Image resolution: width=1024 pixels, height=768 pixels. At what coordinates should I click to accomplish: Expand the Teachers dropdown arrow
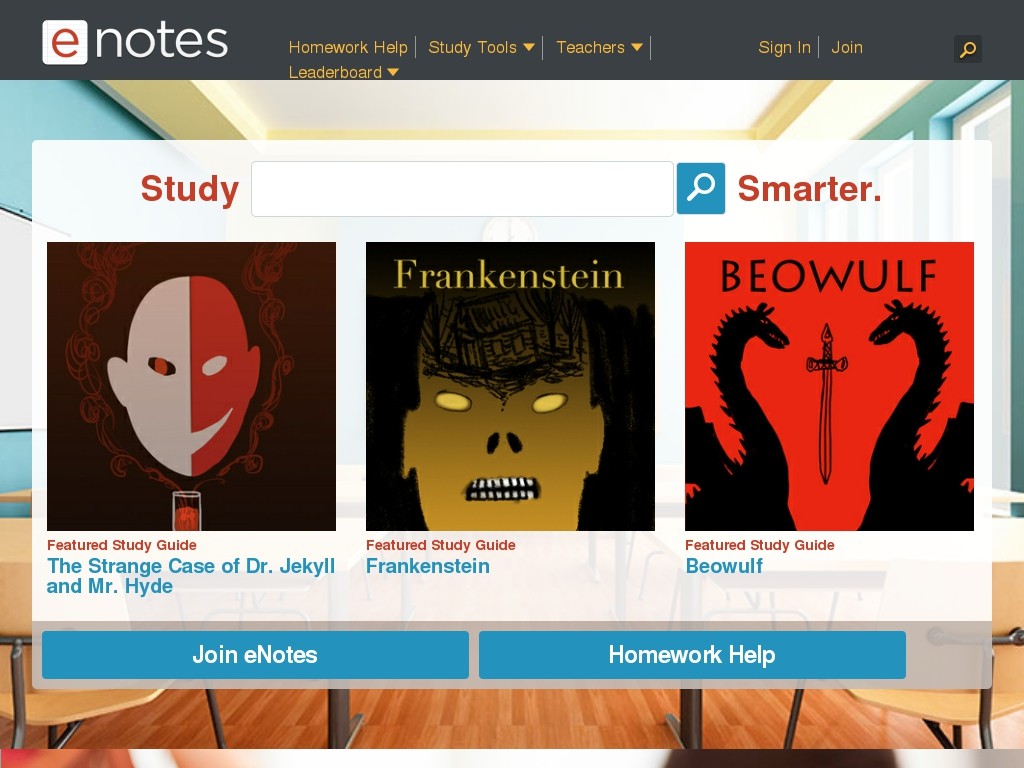637,47
